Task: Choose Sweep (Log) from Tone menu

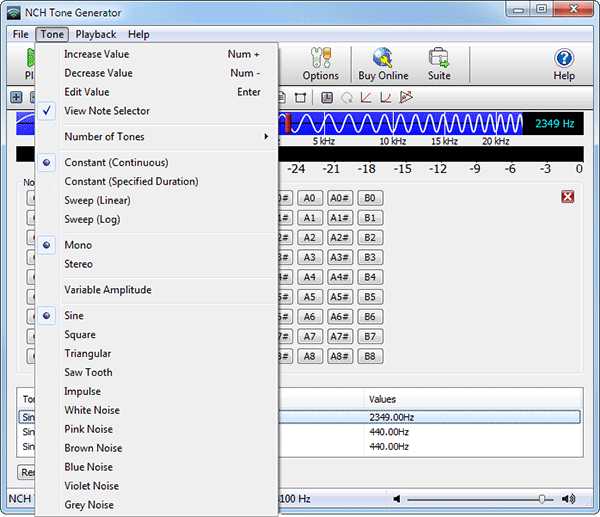Action: (92, 219)
